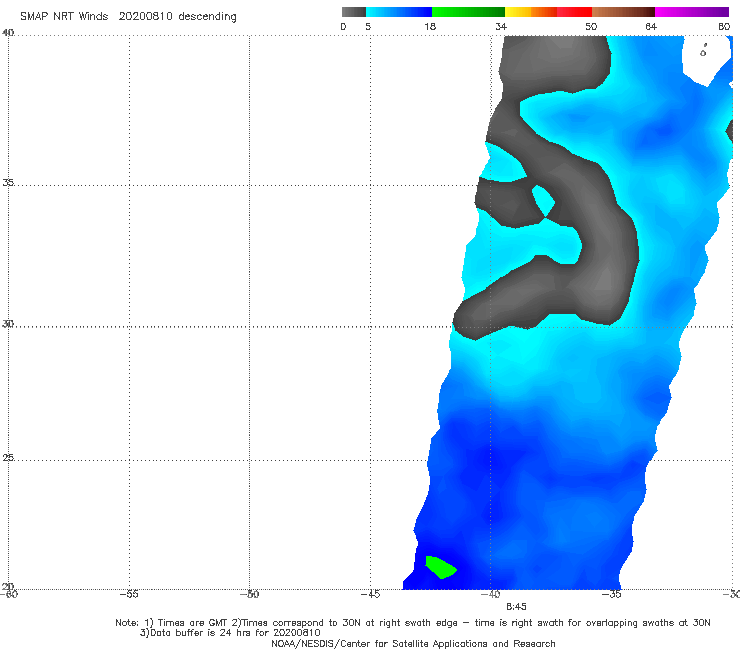Click the note line starting 'Note: 1) Times are GMT'
The image size is (740, 650).
click(x=412, y=623)
